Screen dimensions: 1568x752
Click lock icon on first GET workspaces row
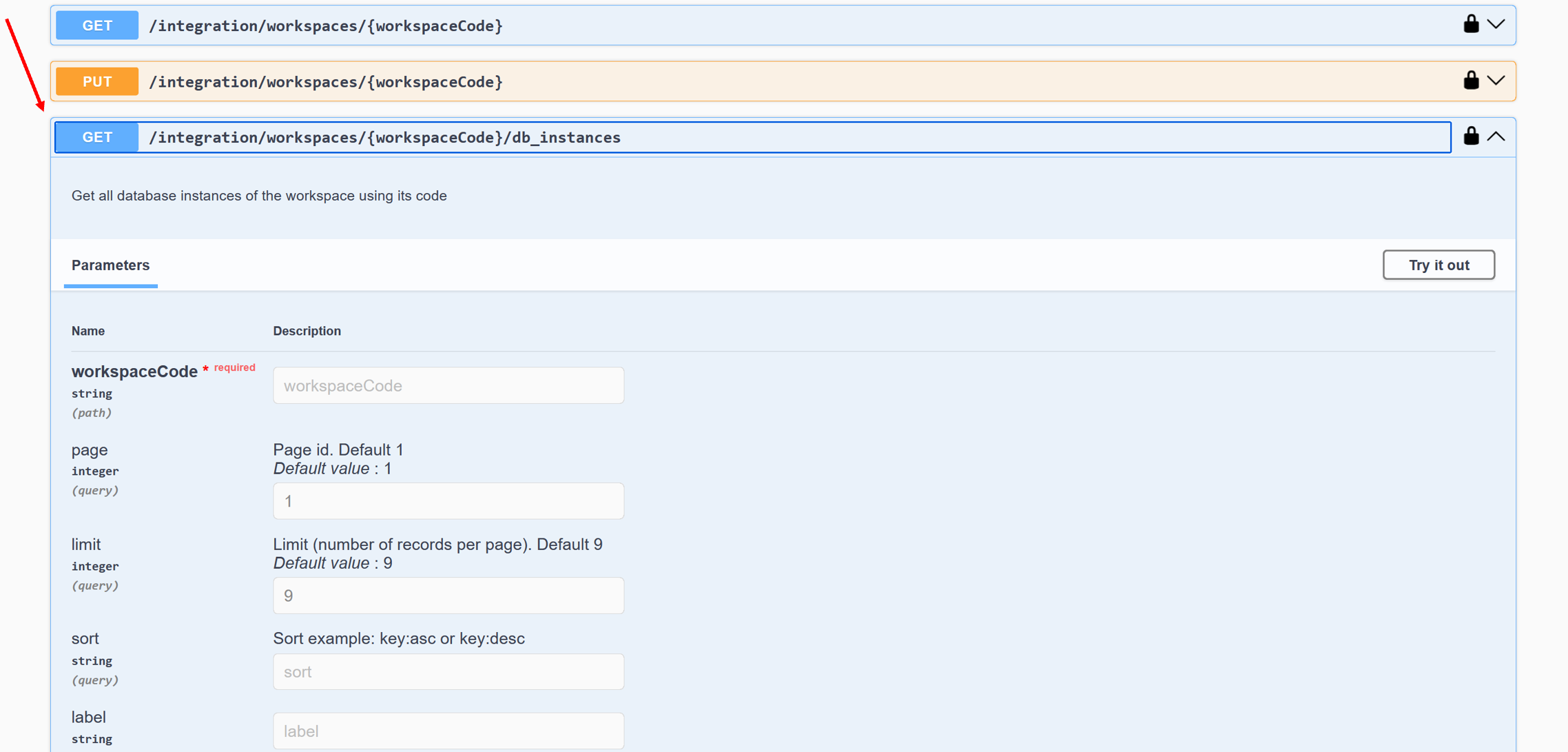[1470, 24]
